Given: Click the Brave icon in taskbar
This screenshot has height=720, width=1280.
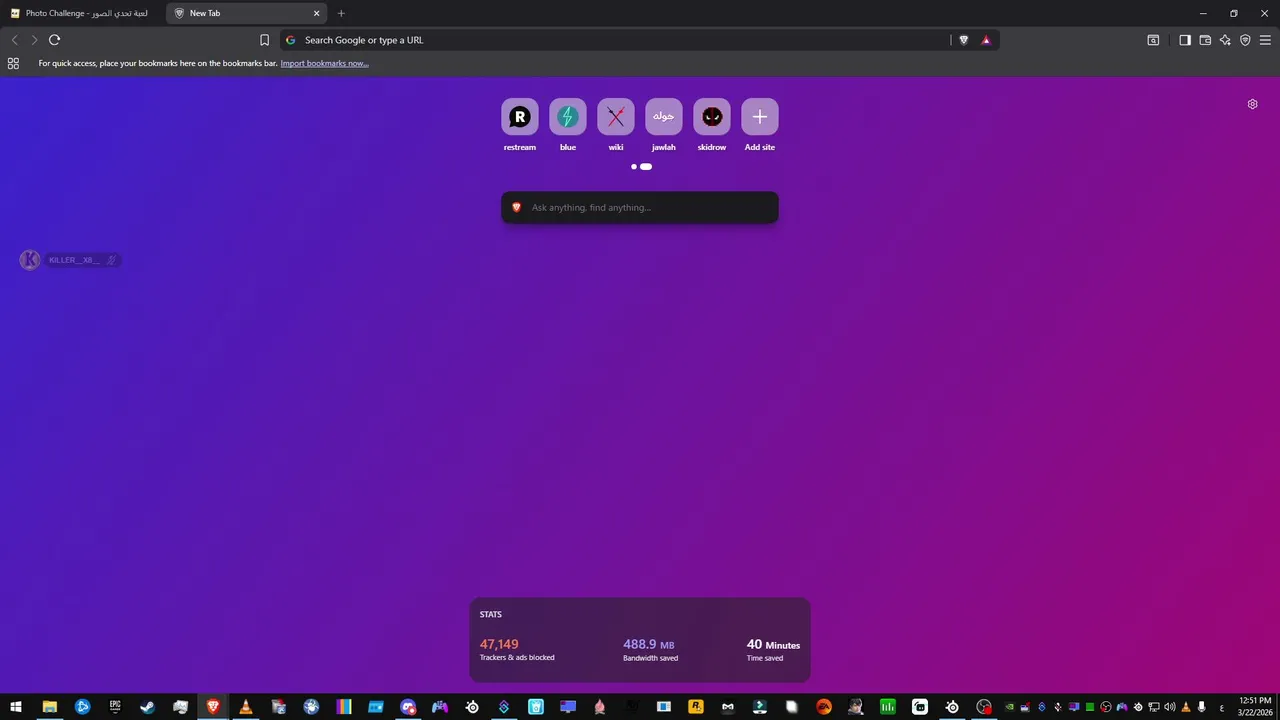Looking at the screenshot, I should coord(213,707).
